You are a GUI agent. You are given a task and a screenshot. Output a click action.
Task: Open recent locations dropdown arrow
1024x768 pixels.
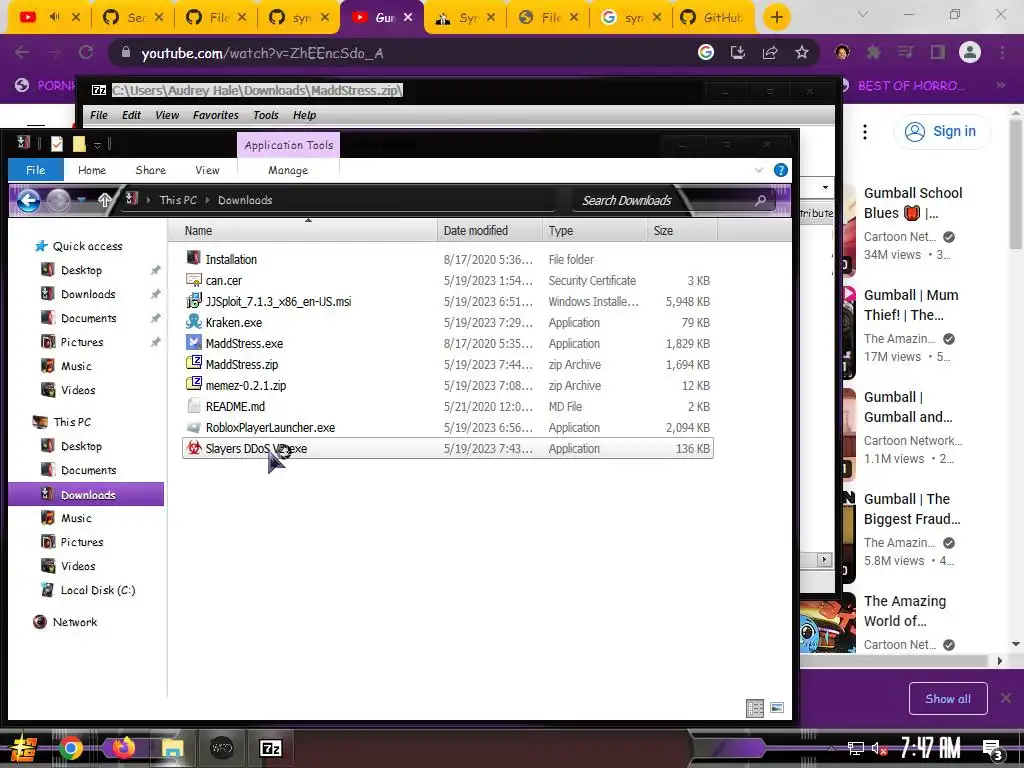pos(81,200)
